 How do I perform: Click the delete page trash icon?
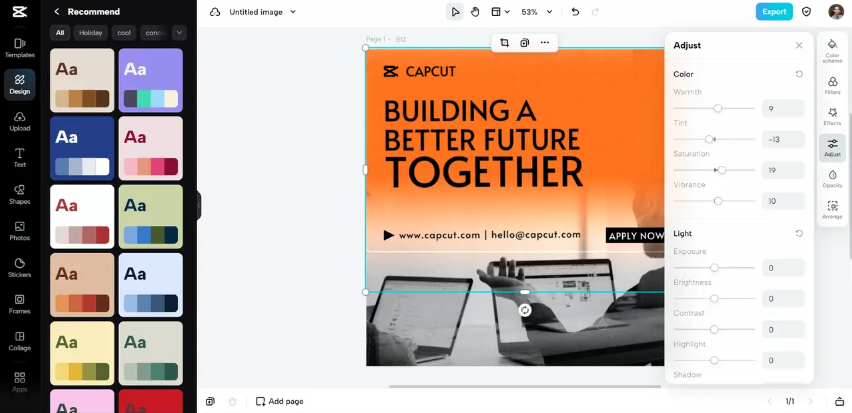coord(233,401)
